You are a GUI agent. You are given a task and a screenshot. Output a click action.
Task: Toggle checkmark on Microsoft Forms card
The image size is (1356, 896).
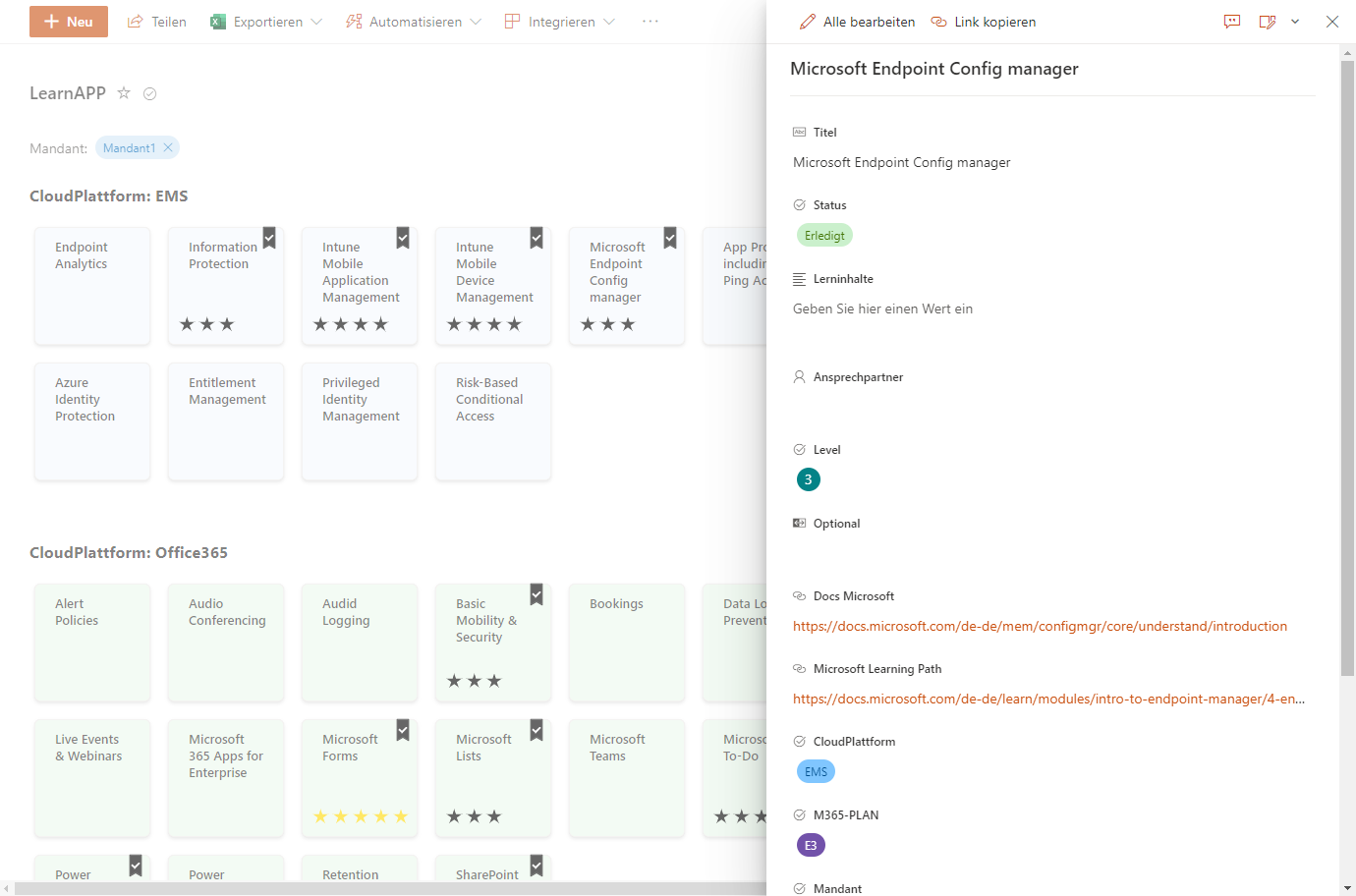tap(403, 730)
